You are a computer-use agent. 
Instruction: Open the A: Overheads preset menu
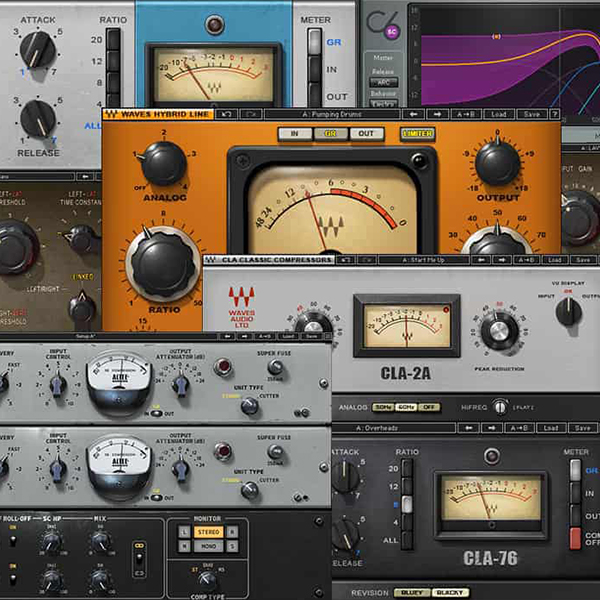point(394,428)
